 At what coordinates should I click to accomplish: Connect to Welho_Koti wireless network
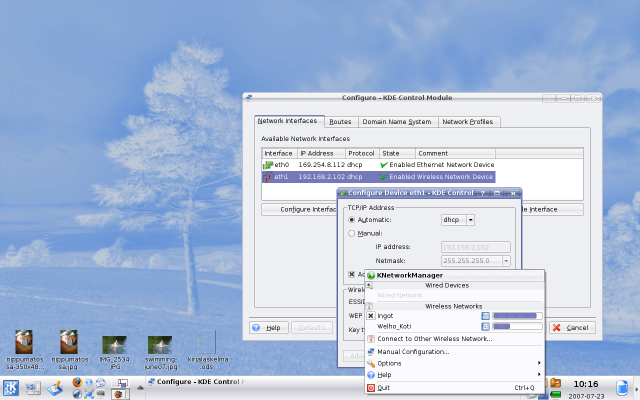click(394, 326)
